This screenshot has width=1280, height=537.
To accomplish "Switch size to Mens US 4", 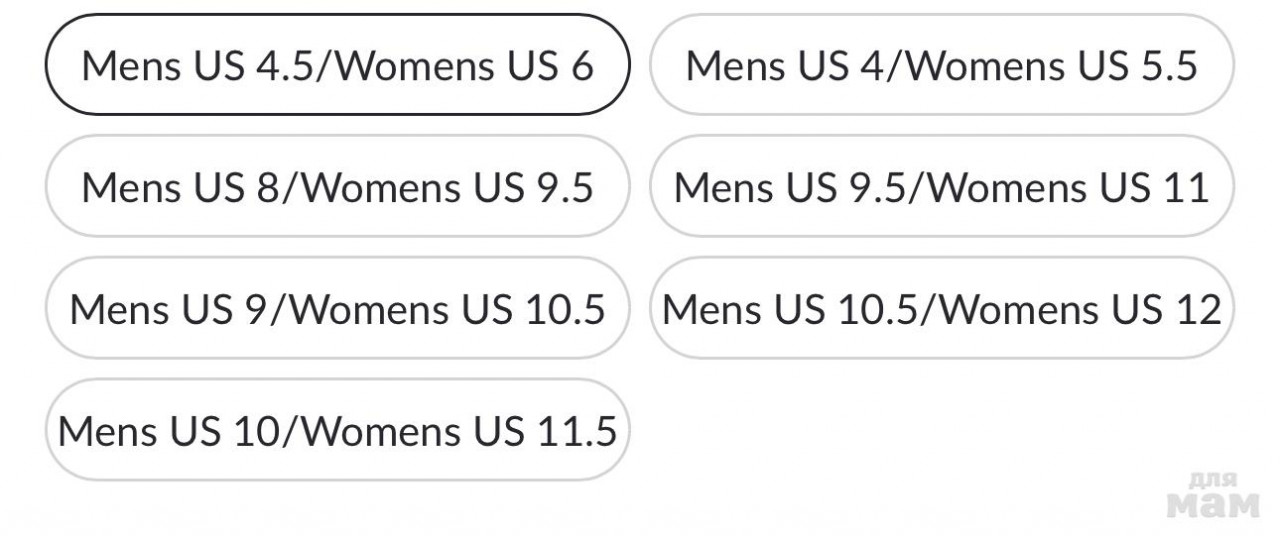I will tap(942, 65).
